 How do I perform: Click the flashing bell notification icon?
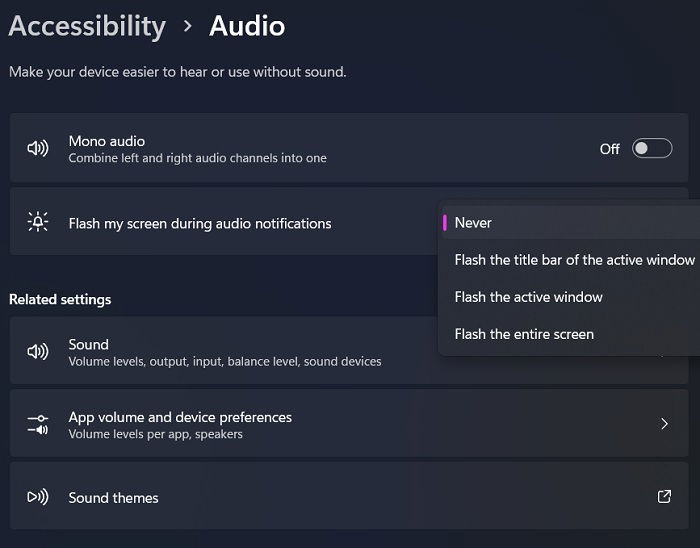(x=38, y=221)
